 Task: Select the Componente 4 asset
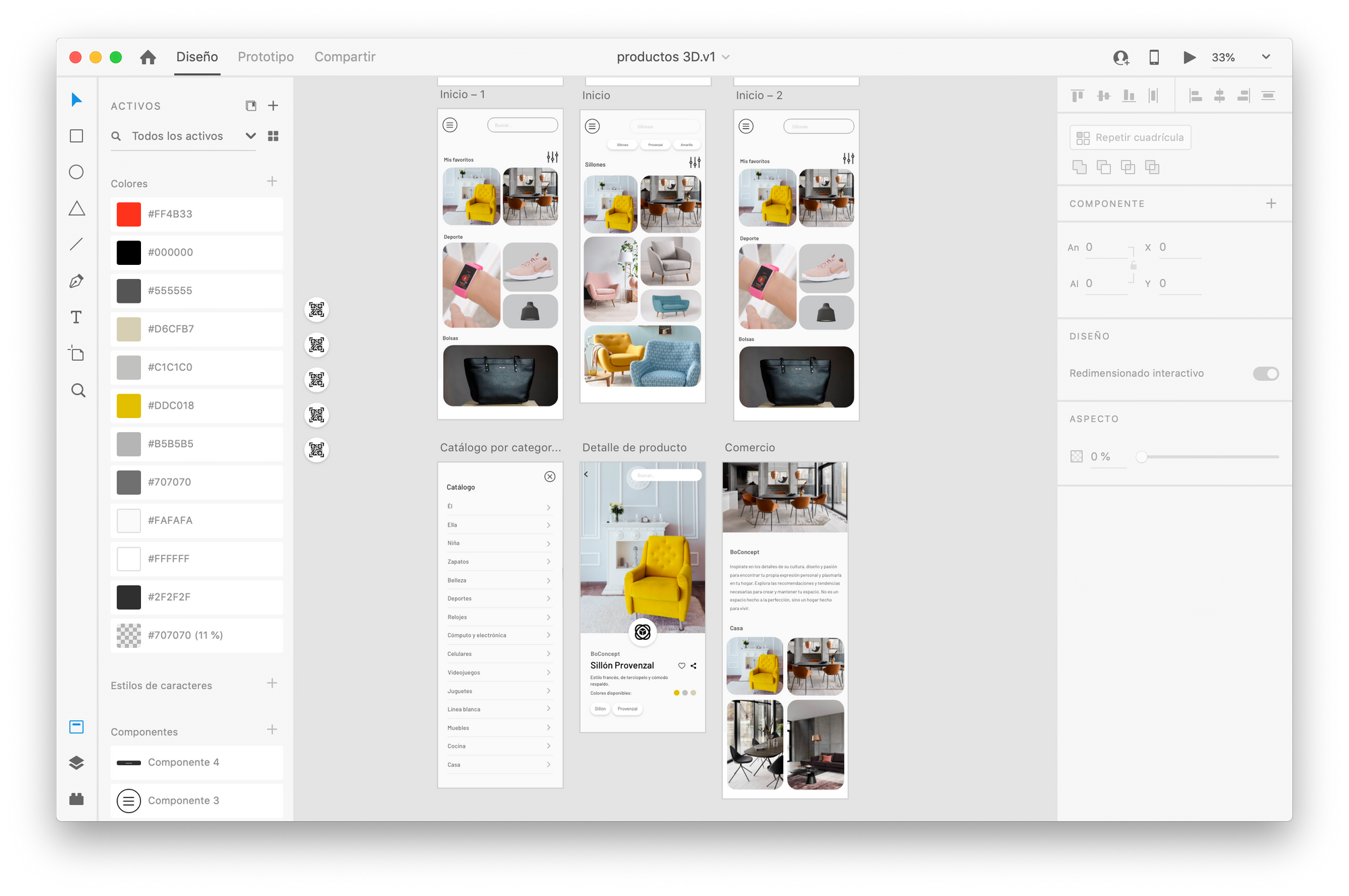[197, 763]
